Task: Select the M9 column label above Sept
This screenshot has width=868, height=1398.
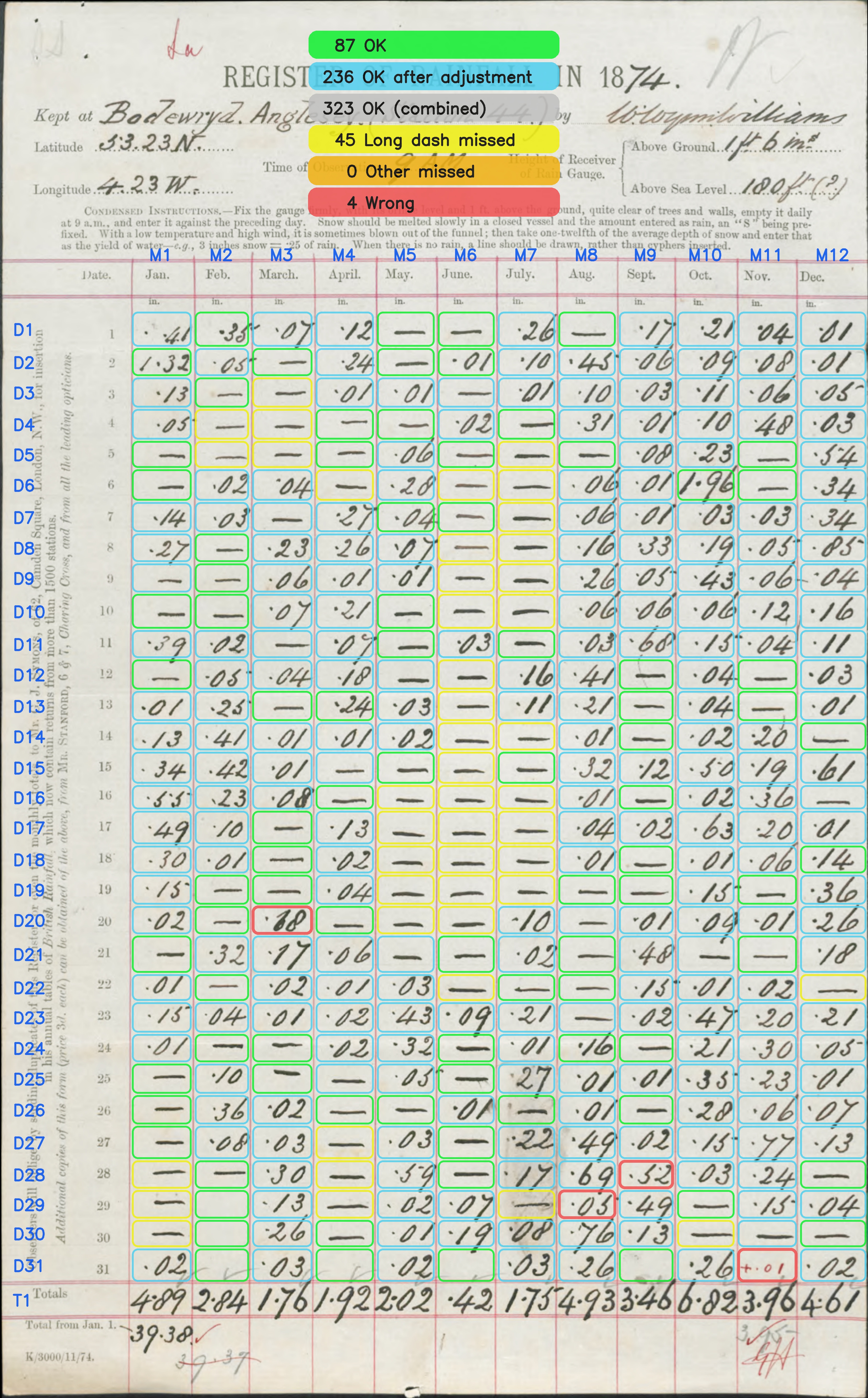Action: pyautogui.click(x=645, y=255)
